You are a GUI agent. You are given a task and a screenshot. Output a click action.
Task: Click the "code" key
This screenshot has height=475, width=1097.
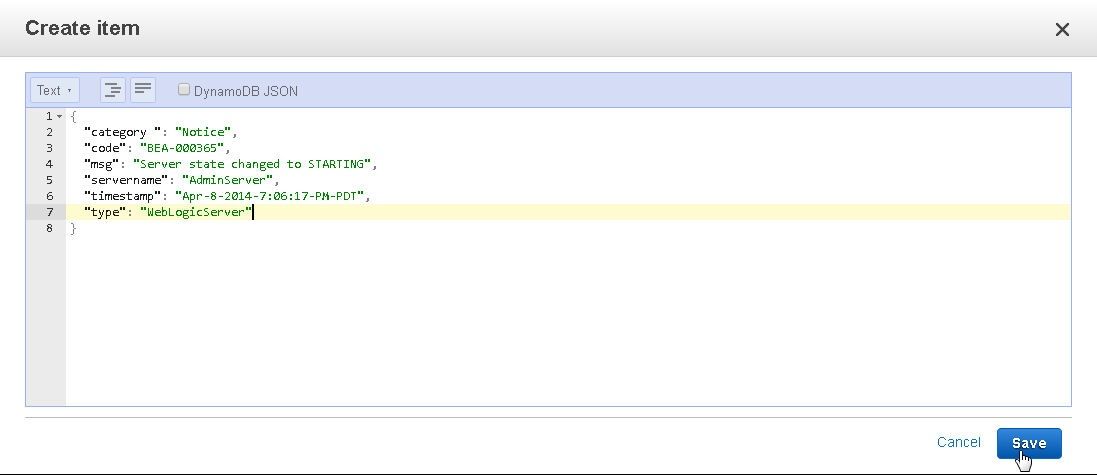[x=105, y=148]
